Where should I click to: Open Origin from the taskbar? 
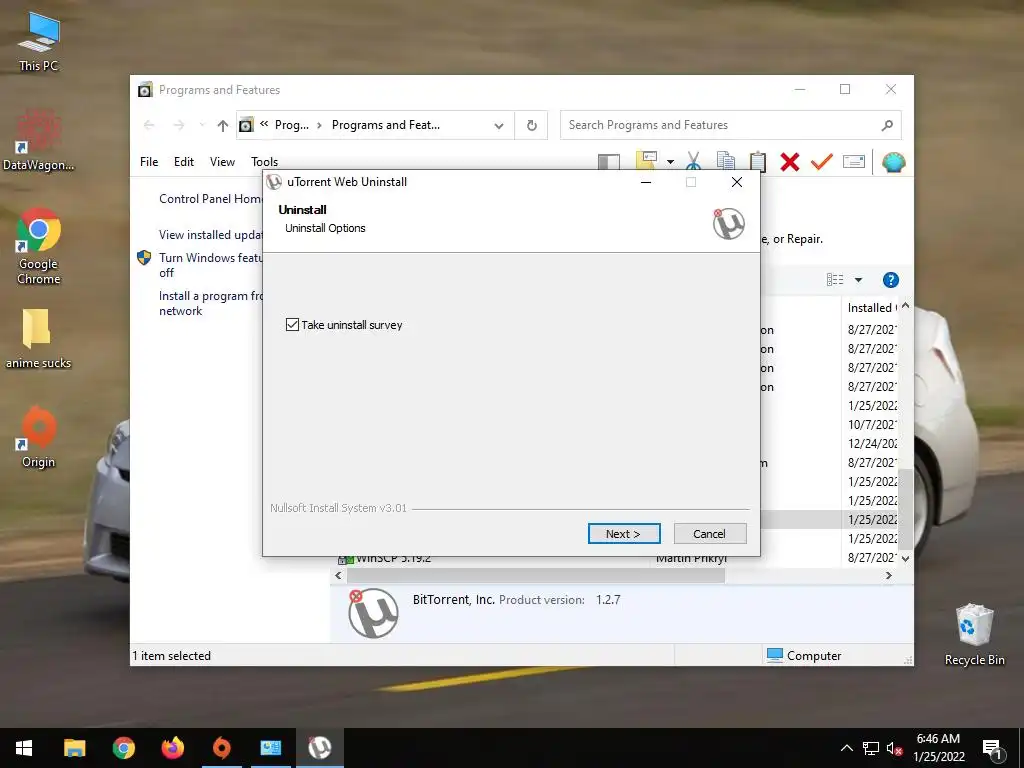[221, 748]
